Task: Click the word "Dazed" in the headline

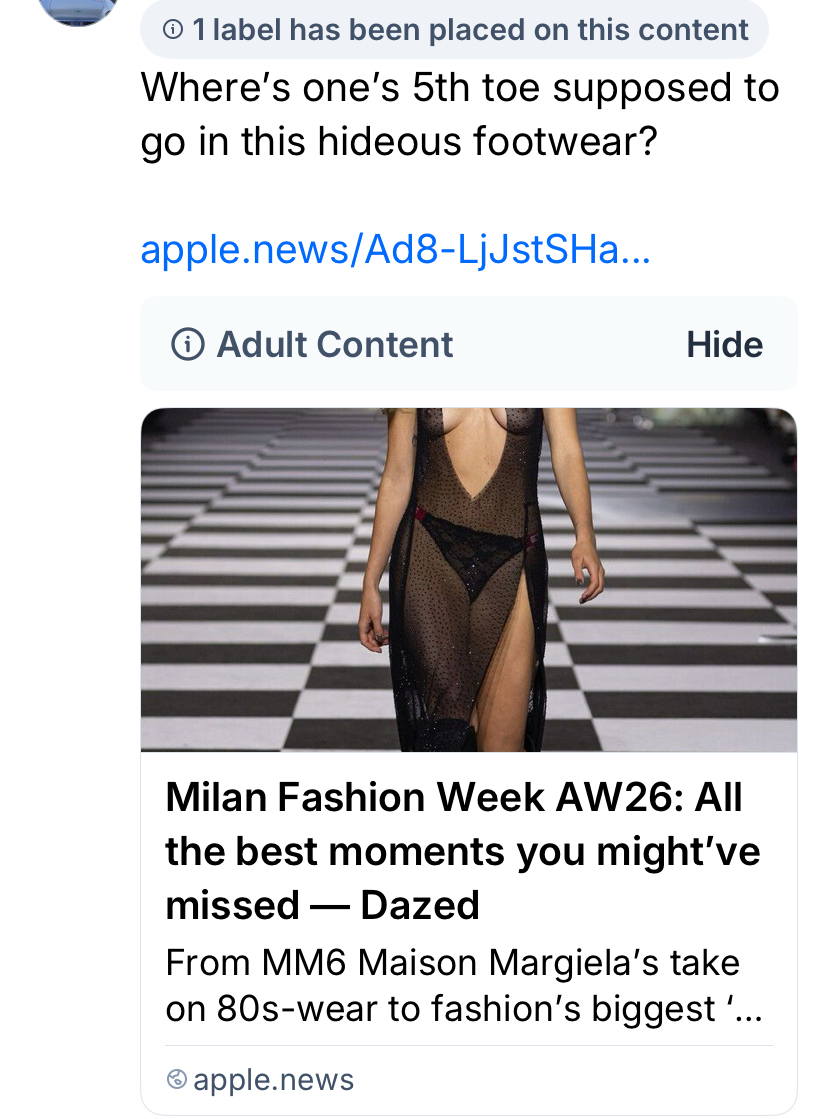Action: pos(420,906)
